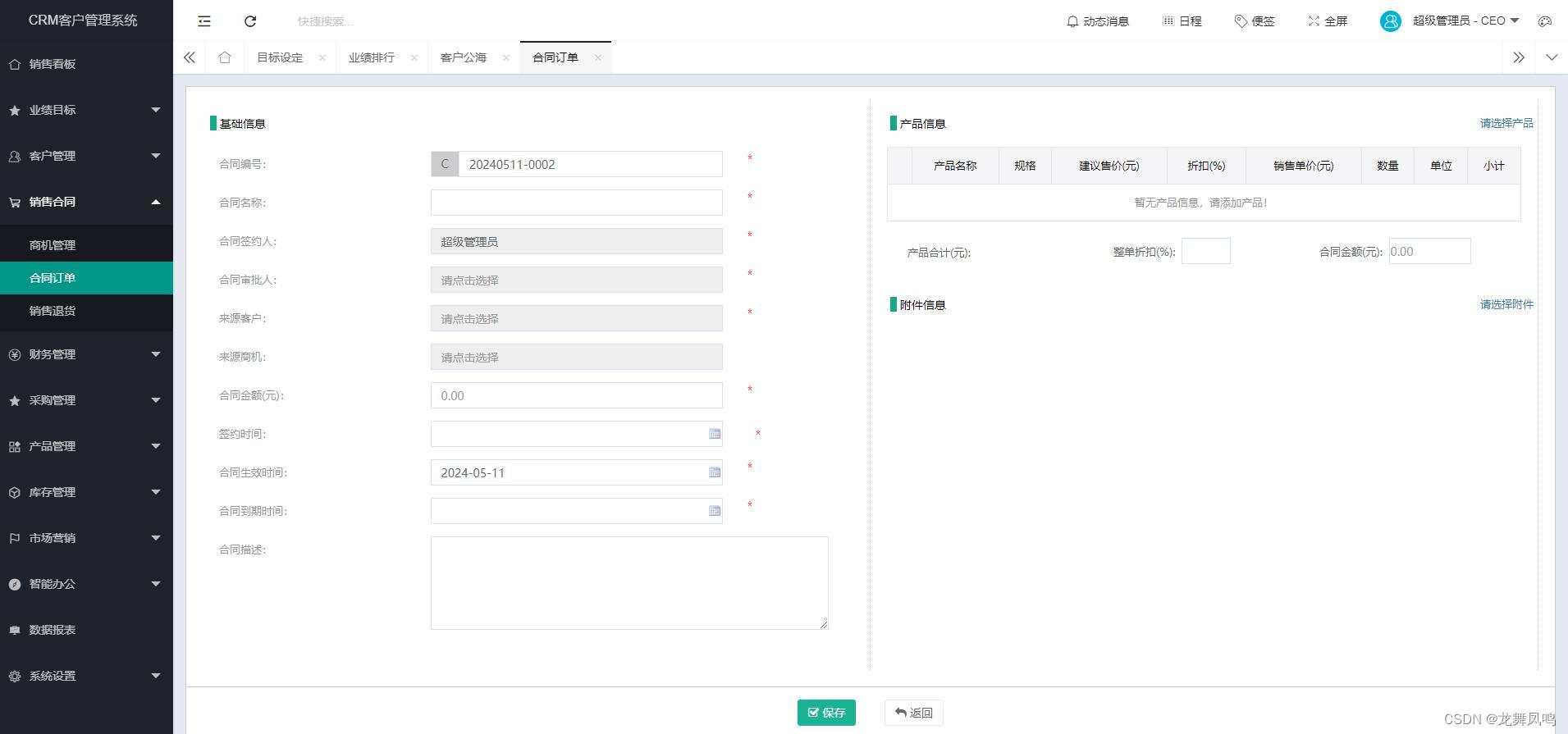1568x734 pixels.
Task: Expand the 产品管理 menu
Action: tap(86, 446)
